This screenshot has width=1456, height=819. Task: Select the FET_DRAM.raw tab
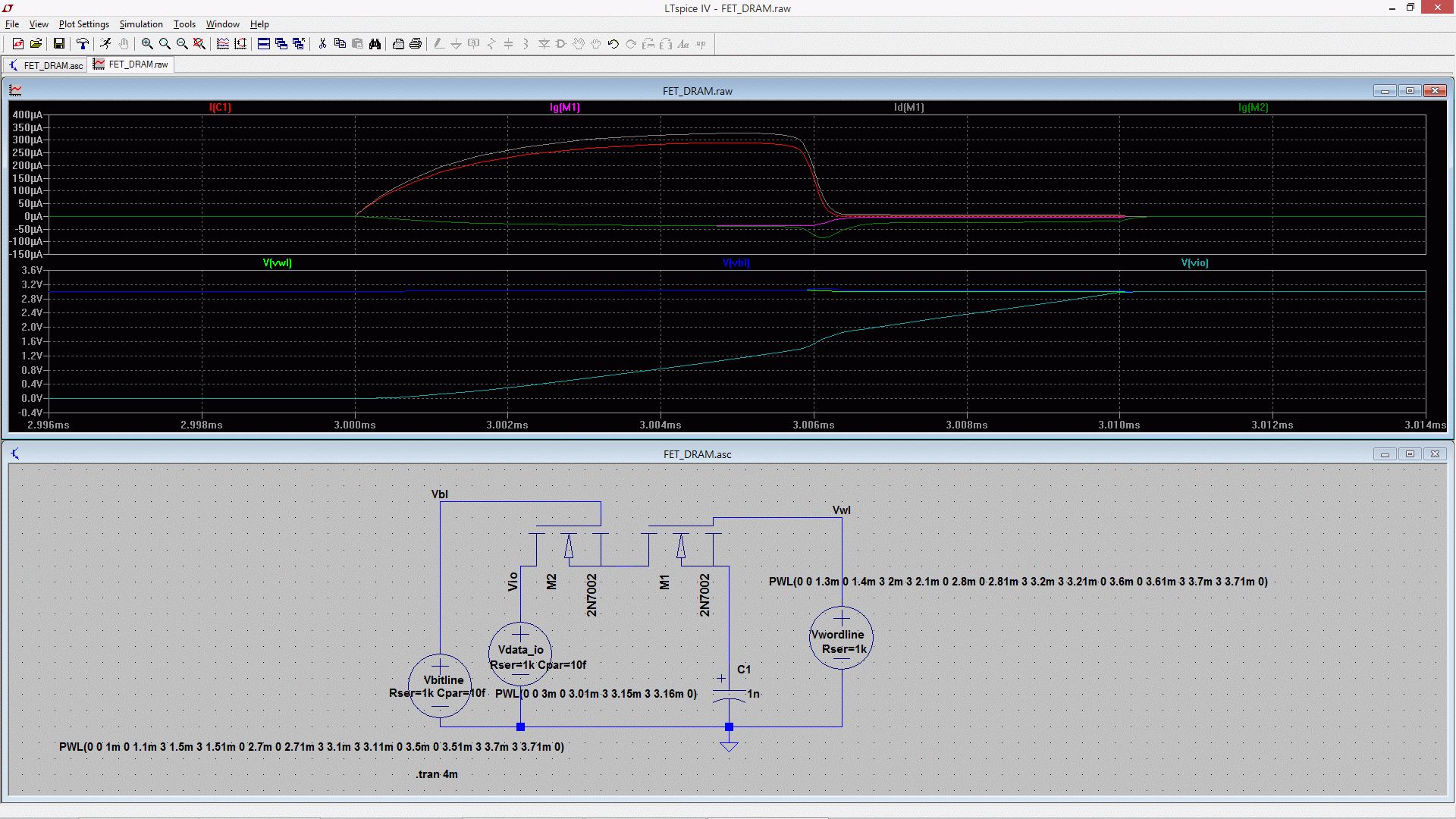click(x=131, y=64)
